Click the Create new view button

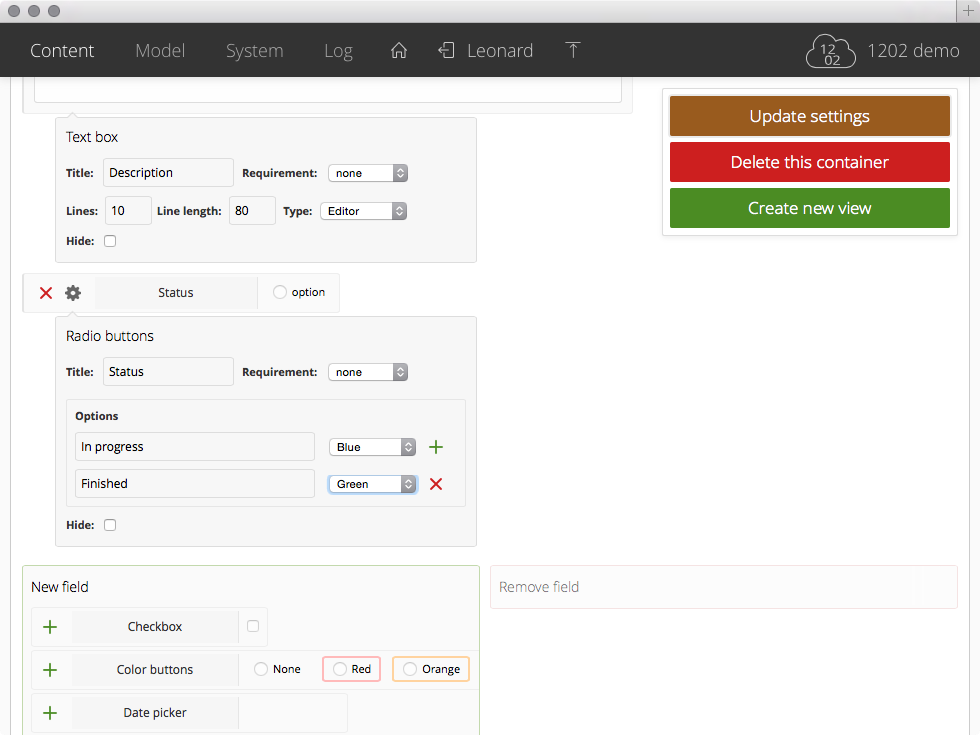tap(809, 208)
